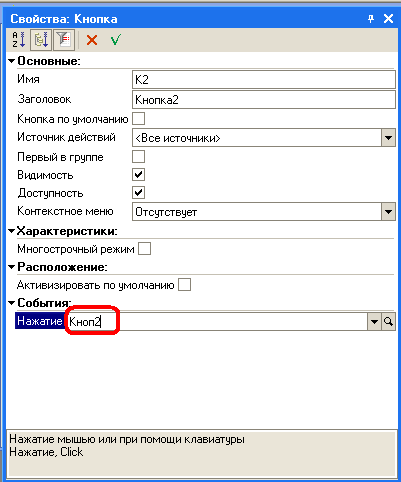The width and height of the screenshot is (401, 482).
Task: Click the pin icon in the title bar
Action: point(371,19)
